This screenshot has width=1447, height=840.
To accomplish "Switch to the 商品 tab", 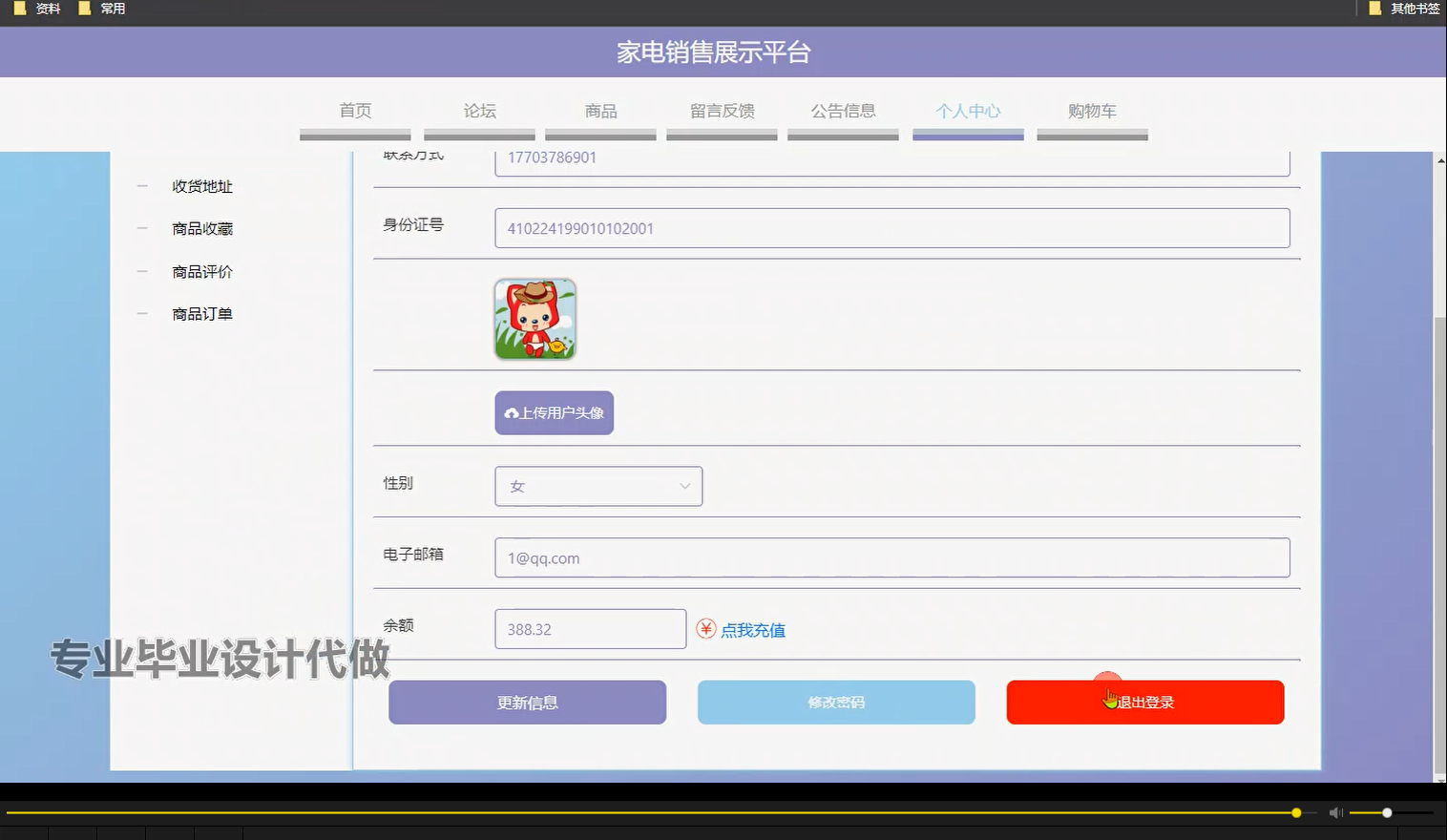I will point(600,111).
